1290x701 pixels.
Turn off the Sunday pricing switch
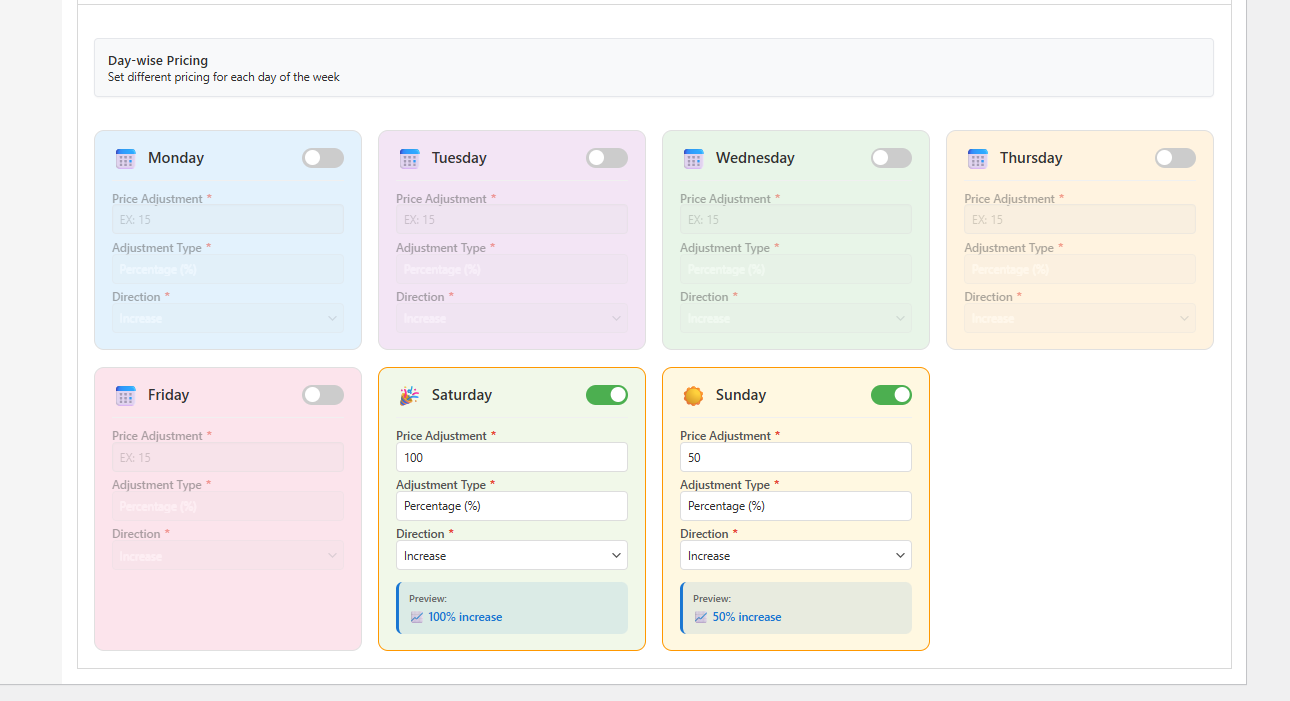[x=890, y=395]
